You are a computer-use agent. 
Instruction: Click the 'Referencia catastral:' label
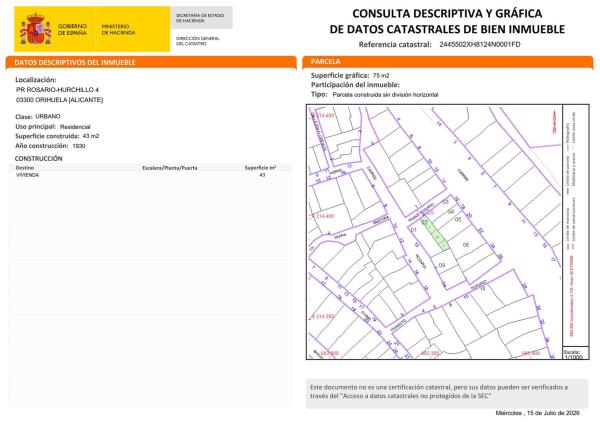click(395, 44)
